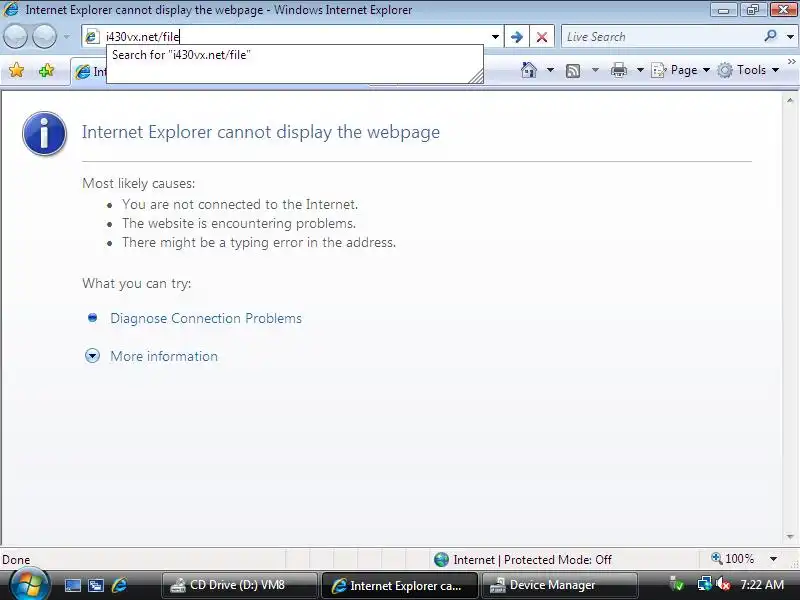Click the muted volume tray icon
The width and height of the screenshot is (800, 600).
click(723, 584)
